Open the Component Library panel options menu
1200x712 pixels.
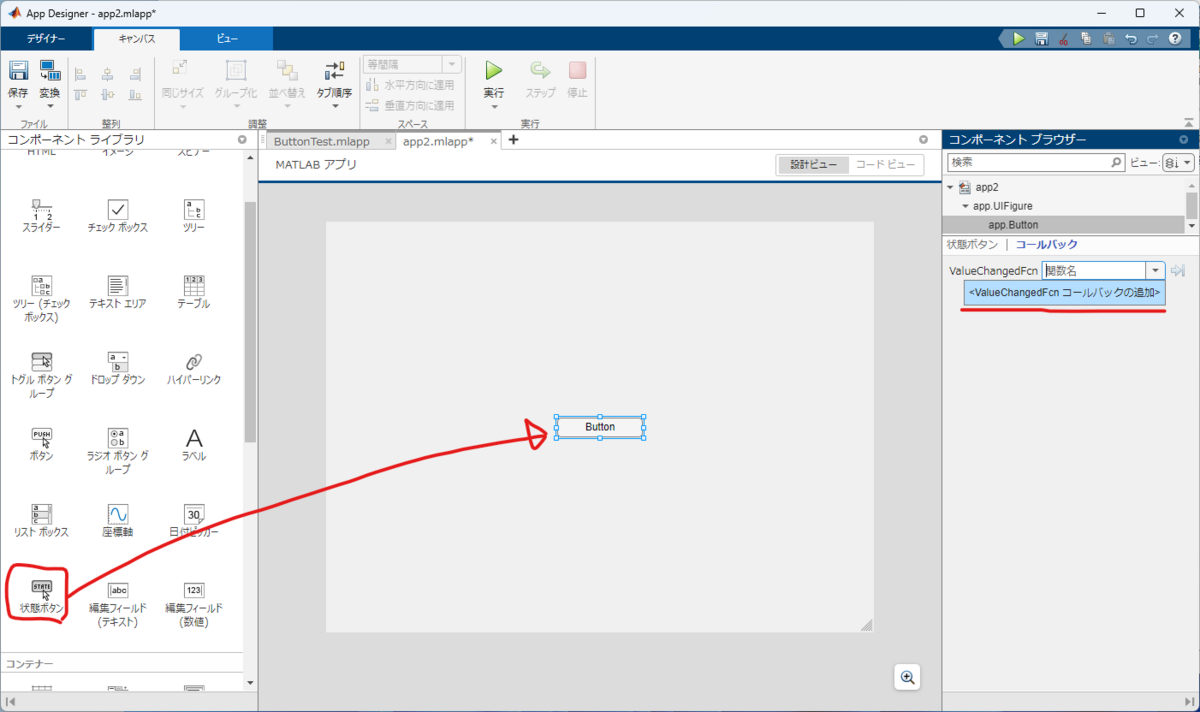[242, 140]
